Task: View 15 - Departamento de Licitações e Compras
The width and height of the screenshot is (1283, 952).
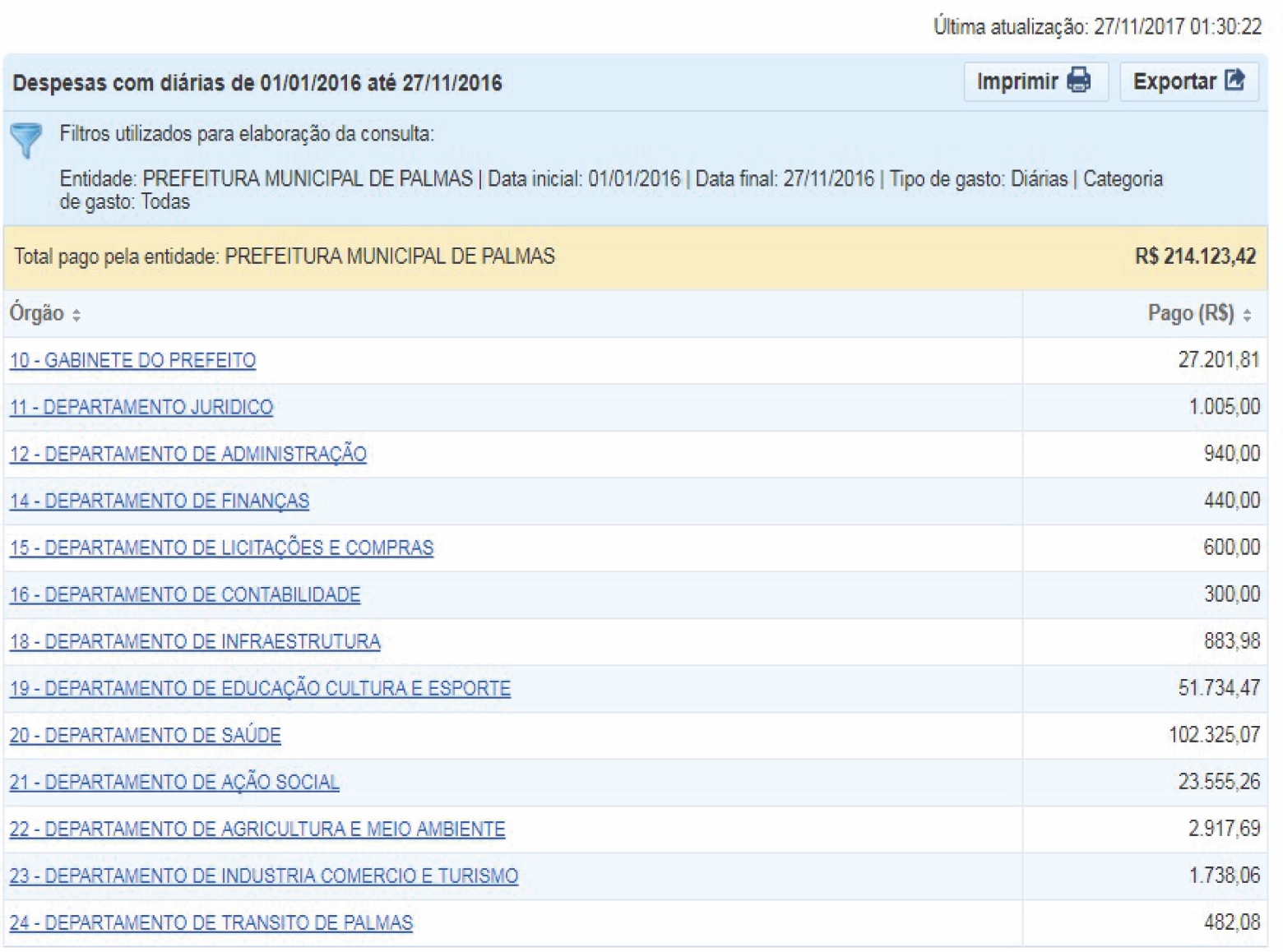Action: tap(221, 548)
